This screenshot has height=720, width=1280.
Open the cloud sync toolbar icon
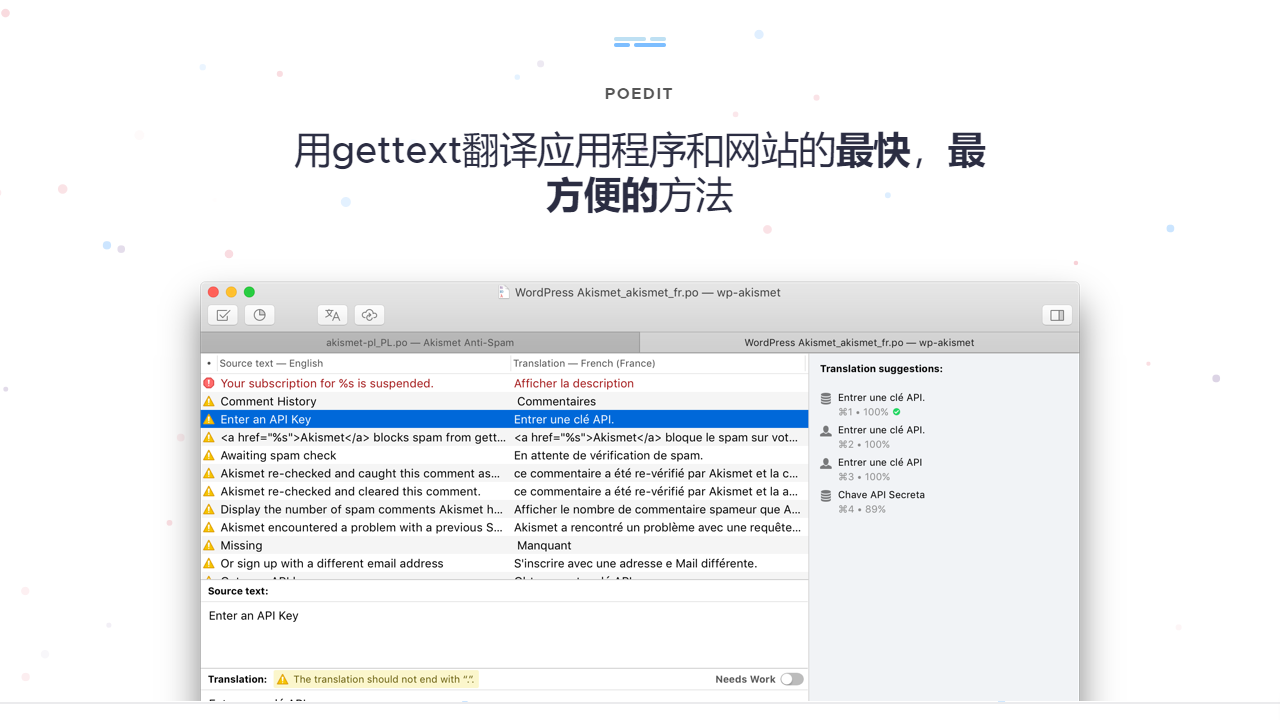[x=369, y=315]
